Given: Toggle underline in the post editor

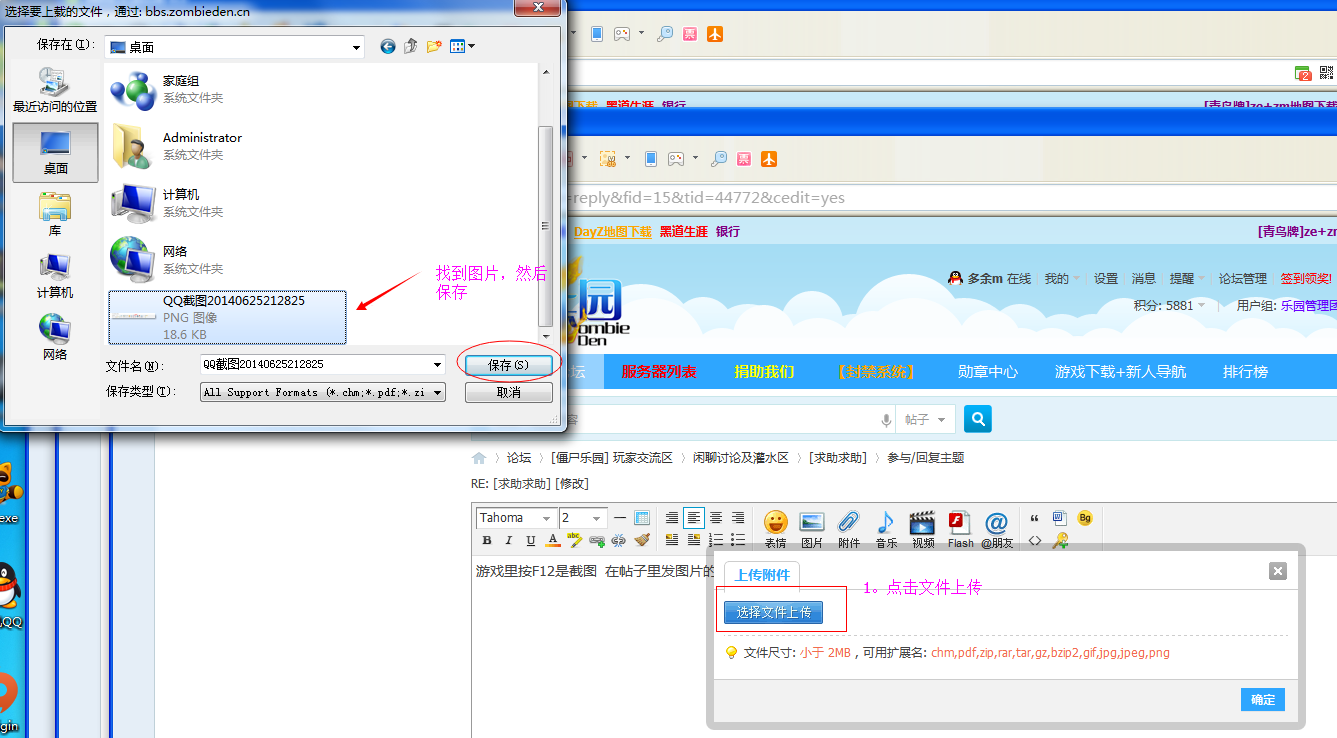Looking at the screenshot, I should 531,540.
